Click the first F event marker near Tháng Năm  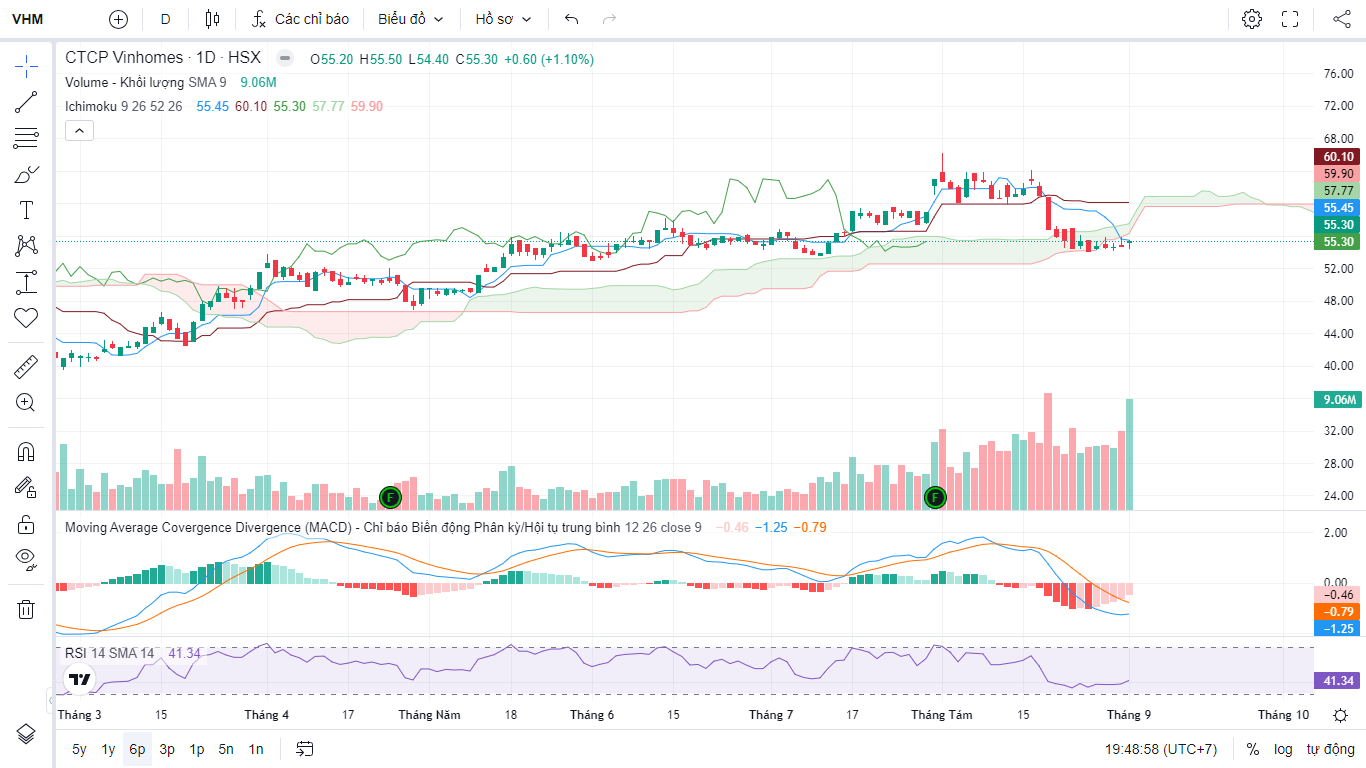[x=391, y=496]
